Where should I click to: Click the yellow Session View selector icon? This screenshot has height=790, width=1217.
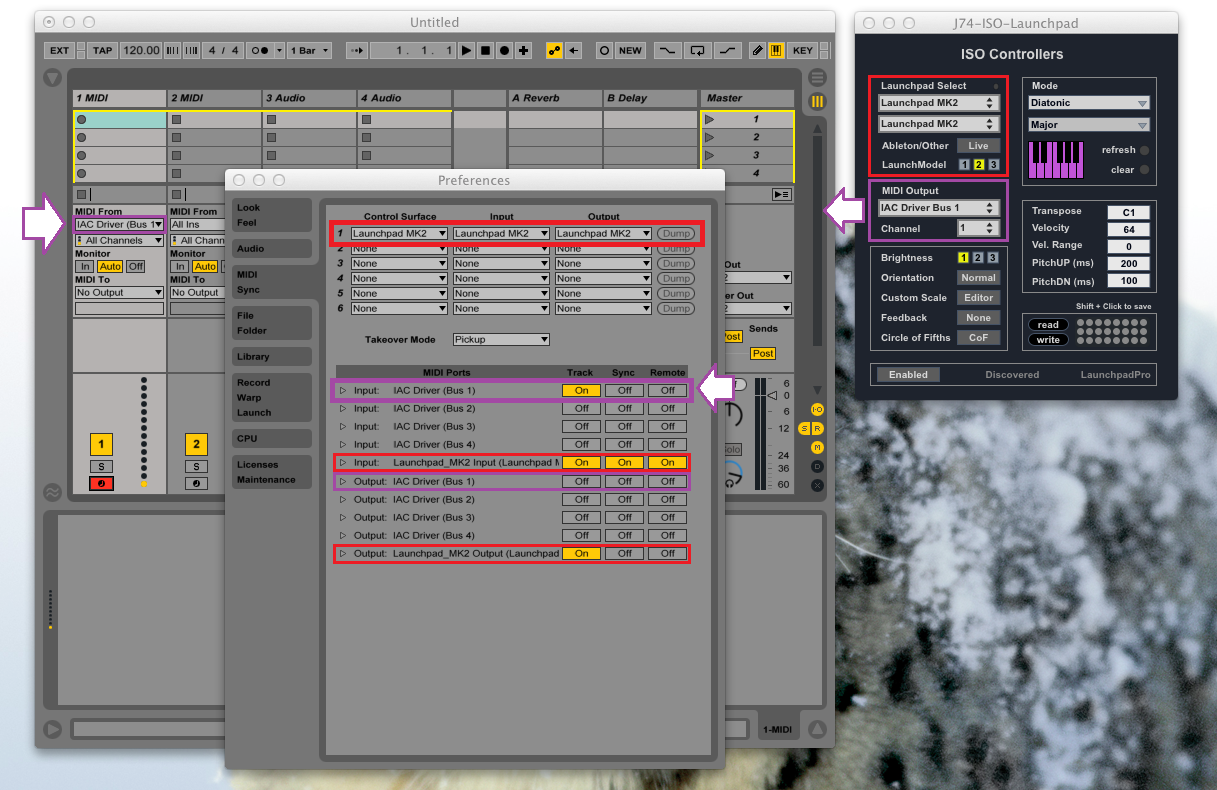[x=817, y=101]
